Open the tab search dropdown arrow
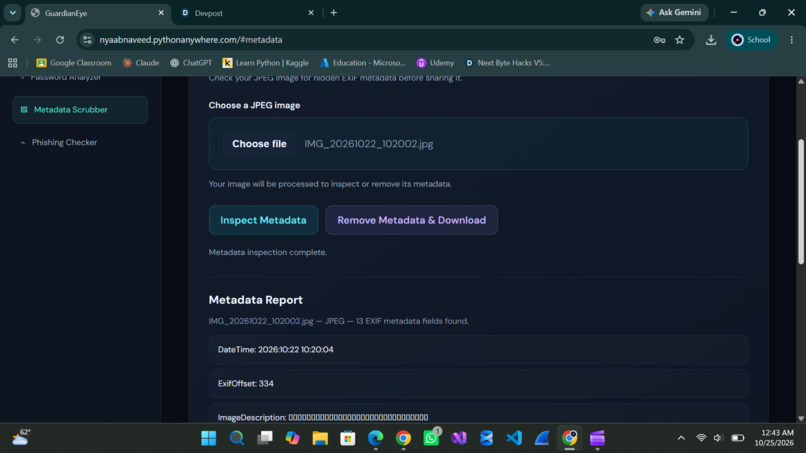Viewport: 806px width, 453px height. (x=12, y=13)
